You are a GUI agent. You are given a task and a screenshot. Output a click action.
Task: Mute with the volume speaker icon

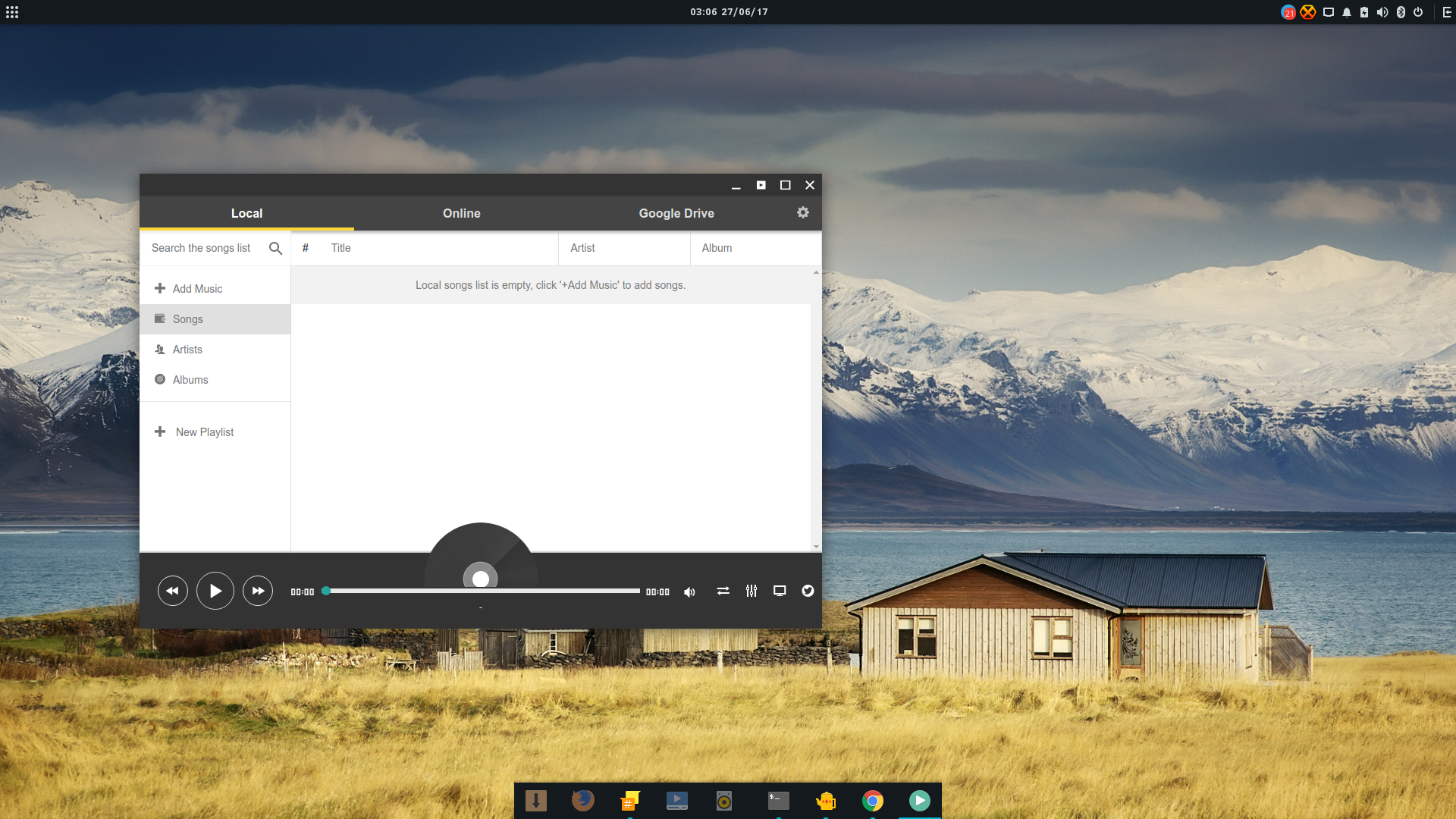[x=689, y=591]
